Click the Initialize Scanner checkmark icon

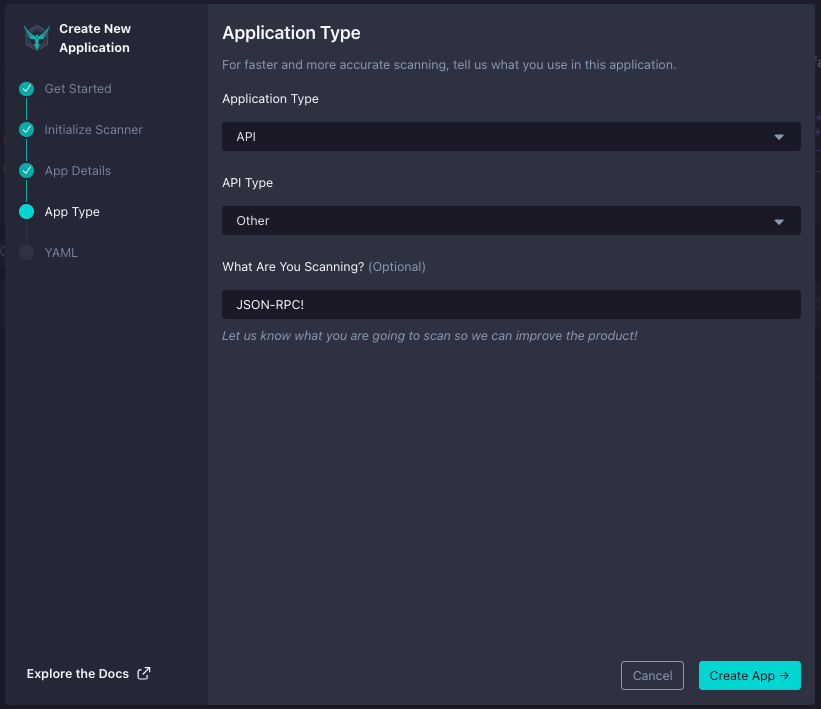[x=26, y=130]
